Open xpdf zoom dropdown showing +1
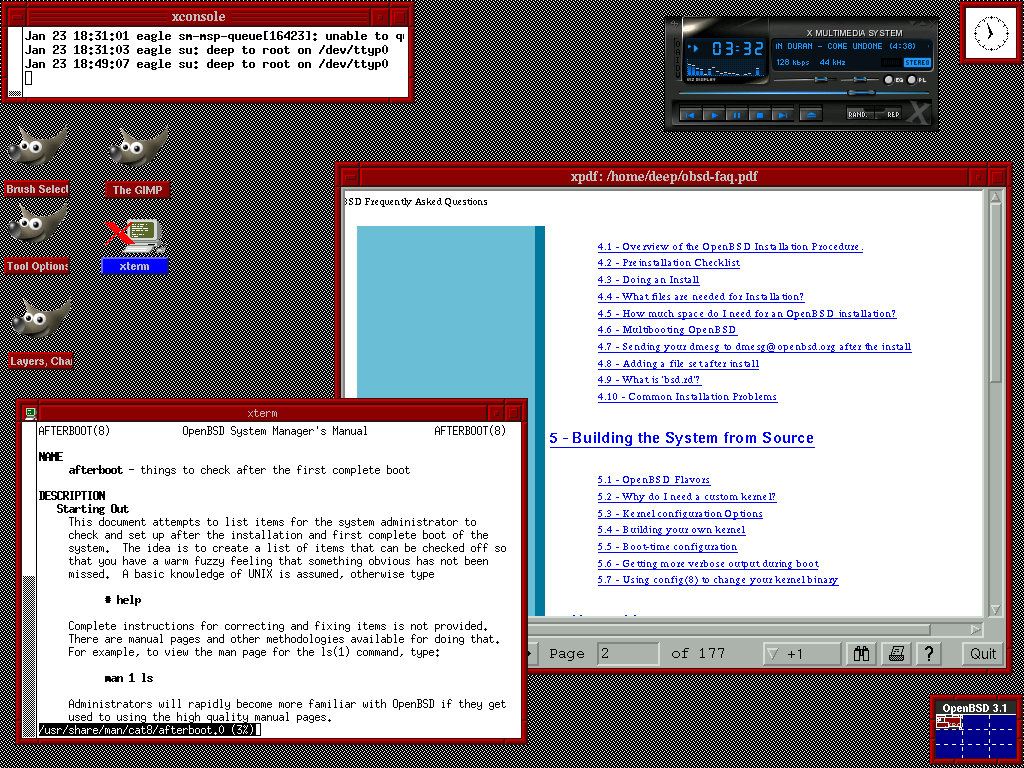The height and width of the screenshot is (768, 1024). (x=802, y=654)
